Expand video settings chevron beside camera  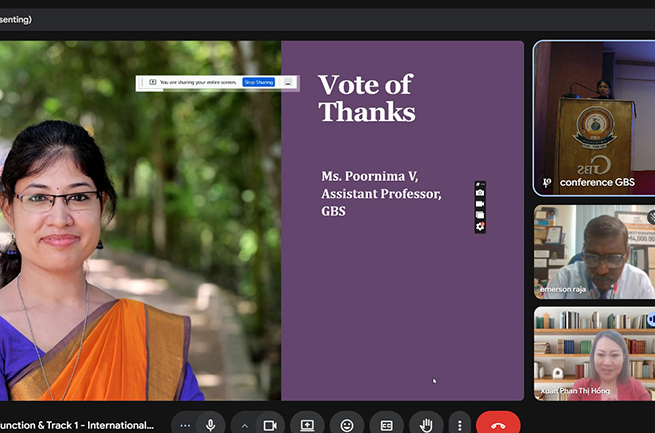point(245,425)
